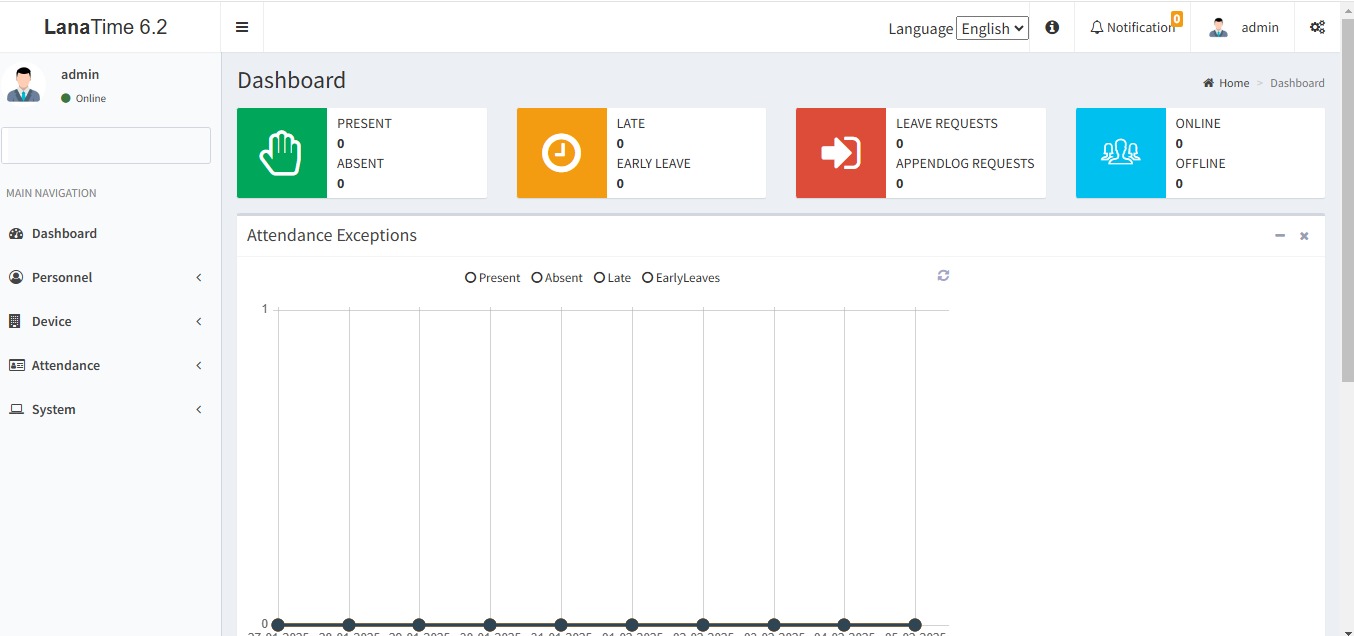Open Personnel in main navigation
1354x636 pixels.
click(x=110, y=277)
